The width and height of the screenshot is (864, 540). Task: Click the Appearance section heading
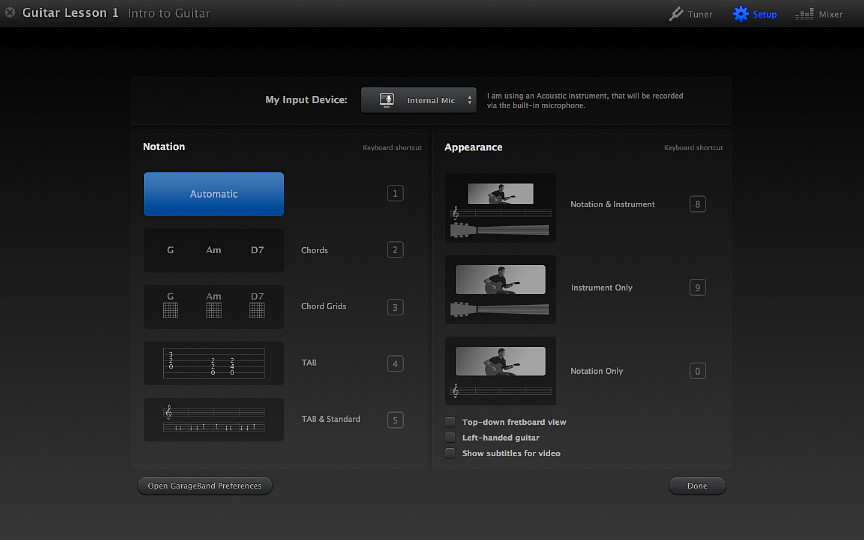pyautogui.click(x=473, y=147)
